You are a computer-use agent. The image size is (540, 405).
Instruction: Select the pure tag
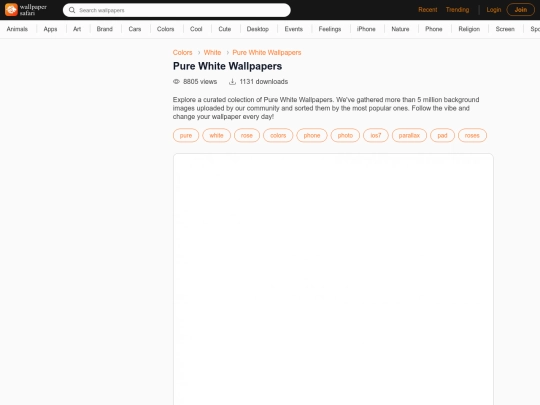(186, 135)
